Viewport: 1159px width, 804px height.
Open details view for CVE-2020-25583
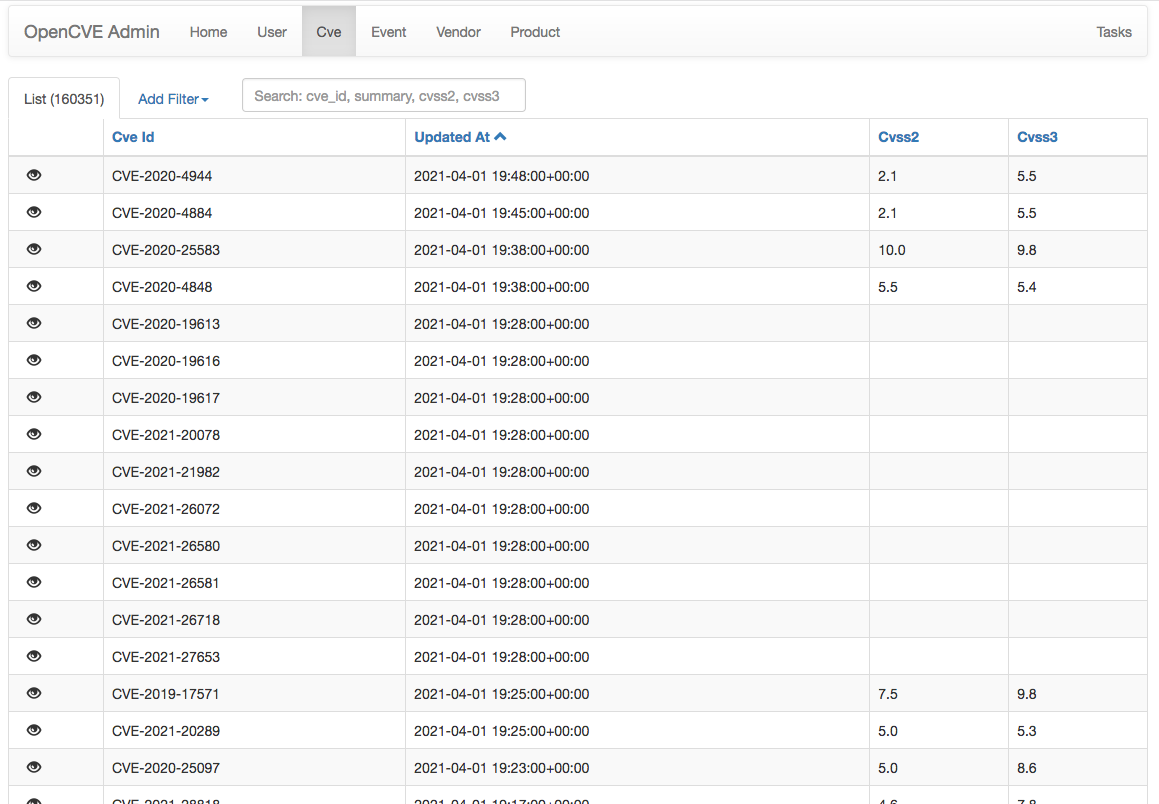(33, 249)
